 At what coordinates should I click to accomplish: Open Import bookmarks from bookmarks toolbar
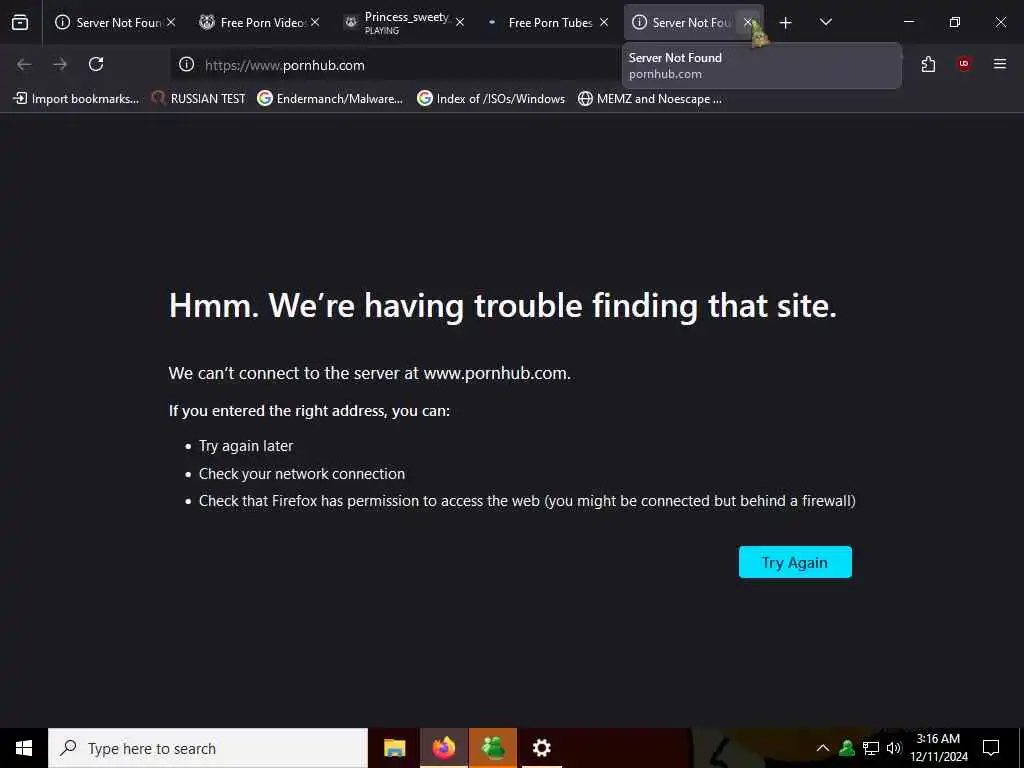[76, 99]
